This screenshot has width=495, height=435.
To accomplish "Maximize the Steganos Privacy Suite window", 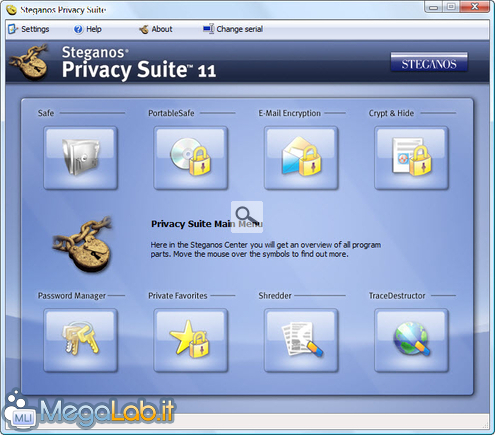I will tap(451, 7).
